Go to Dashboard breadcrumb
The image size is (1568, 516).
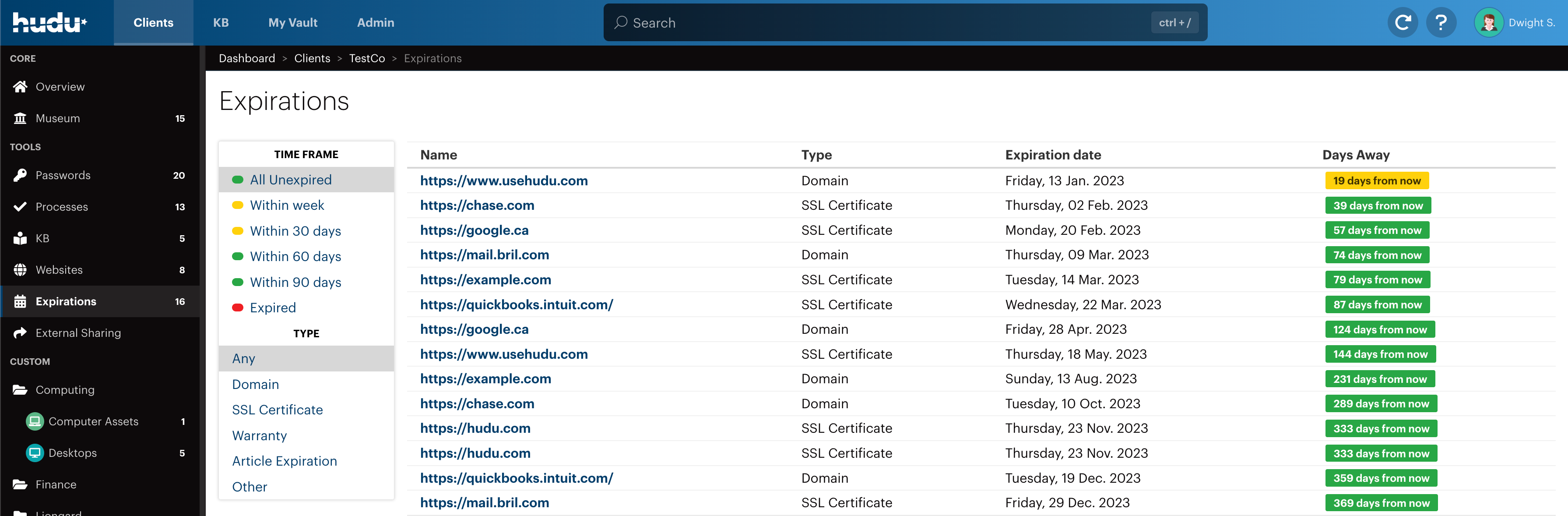246,59
